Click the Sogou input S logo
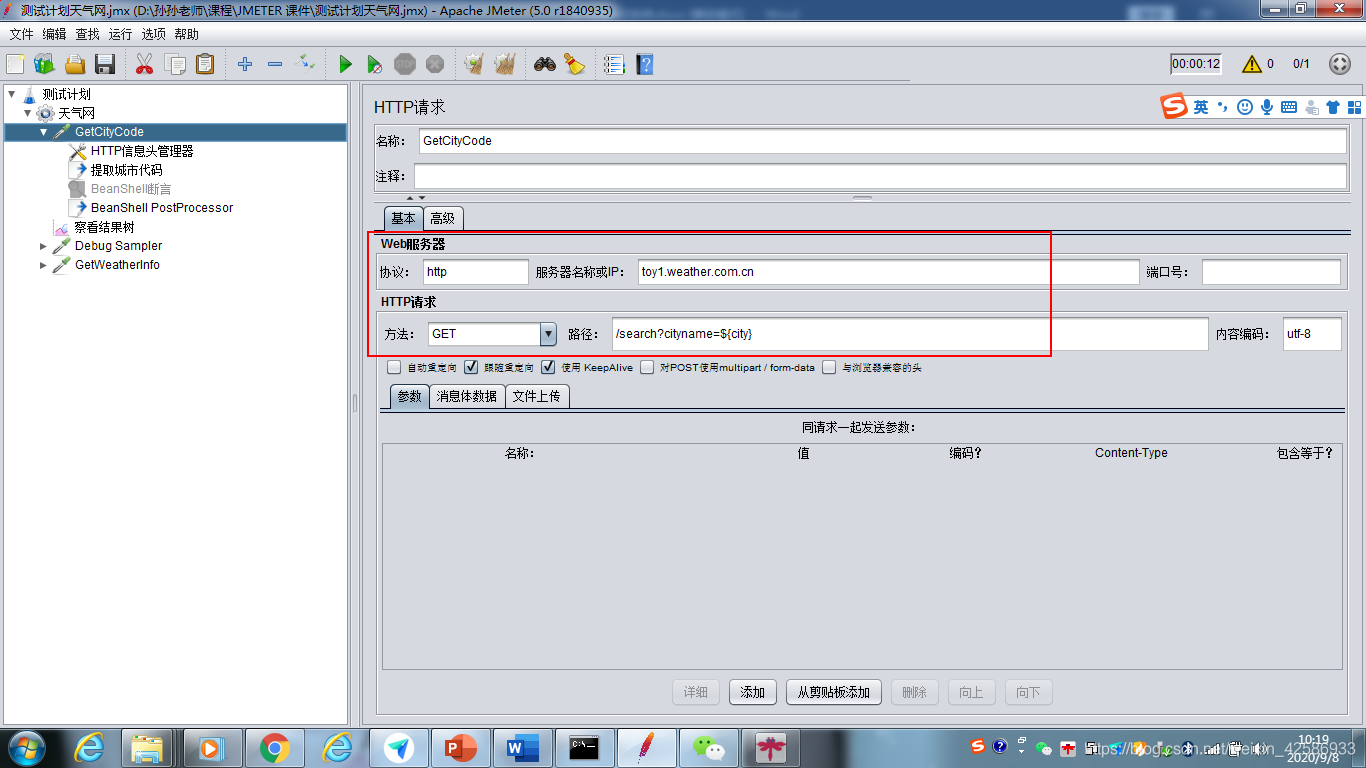1366x768 pixels. click(x=1174, y=107)
